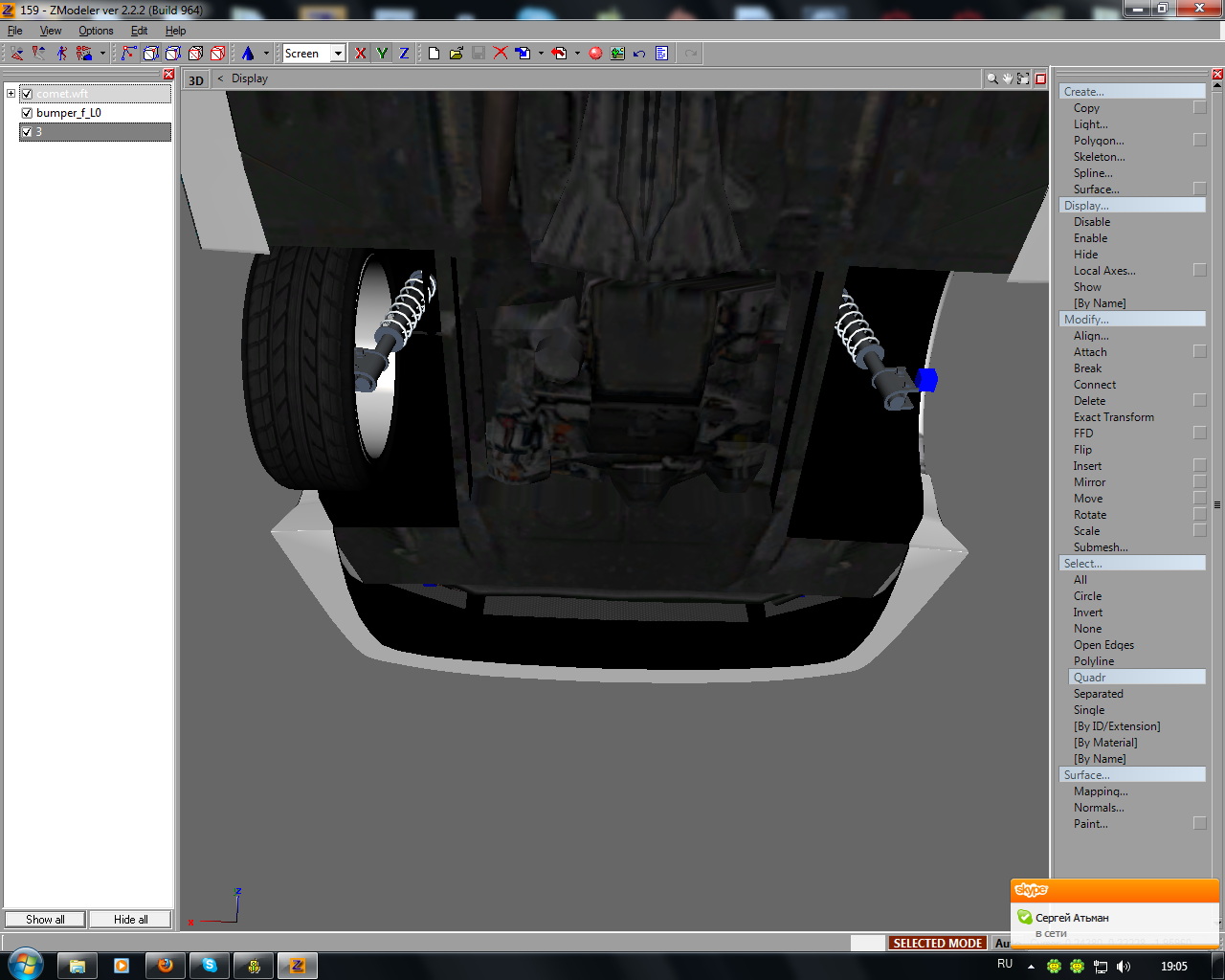The image size is (1225, 980).
Task: Open the View menu
Action: (51, 31)
